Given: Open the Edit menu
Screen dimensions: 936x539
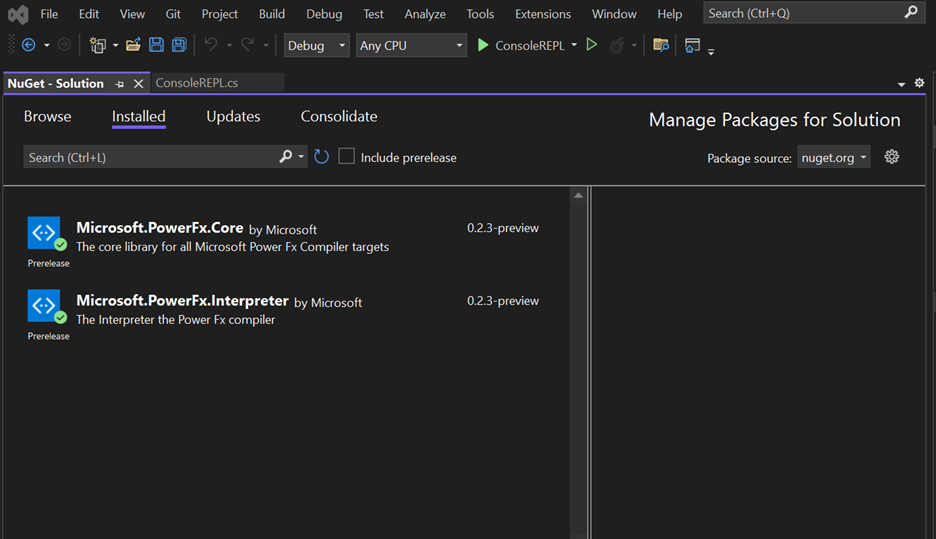Looking at the screenshot, I should 89,14.
